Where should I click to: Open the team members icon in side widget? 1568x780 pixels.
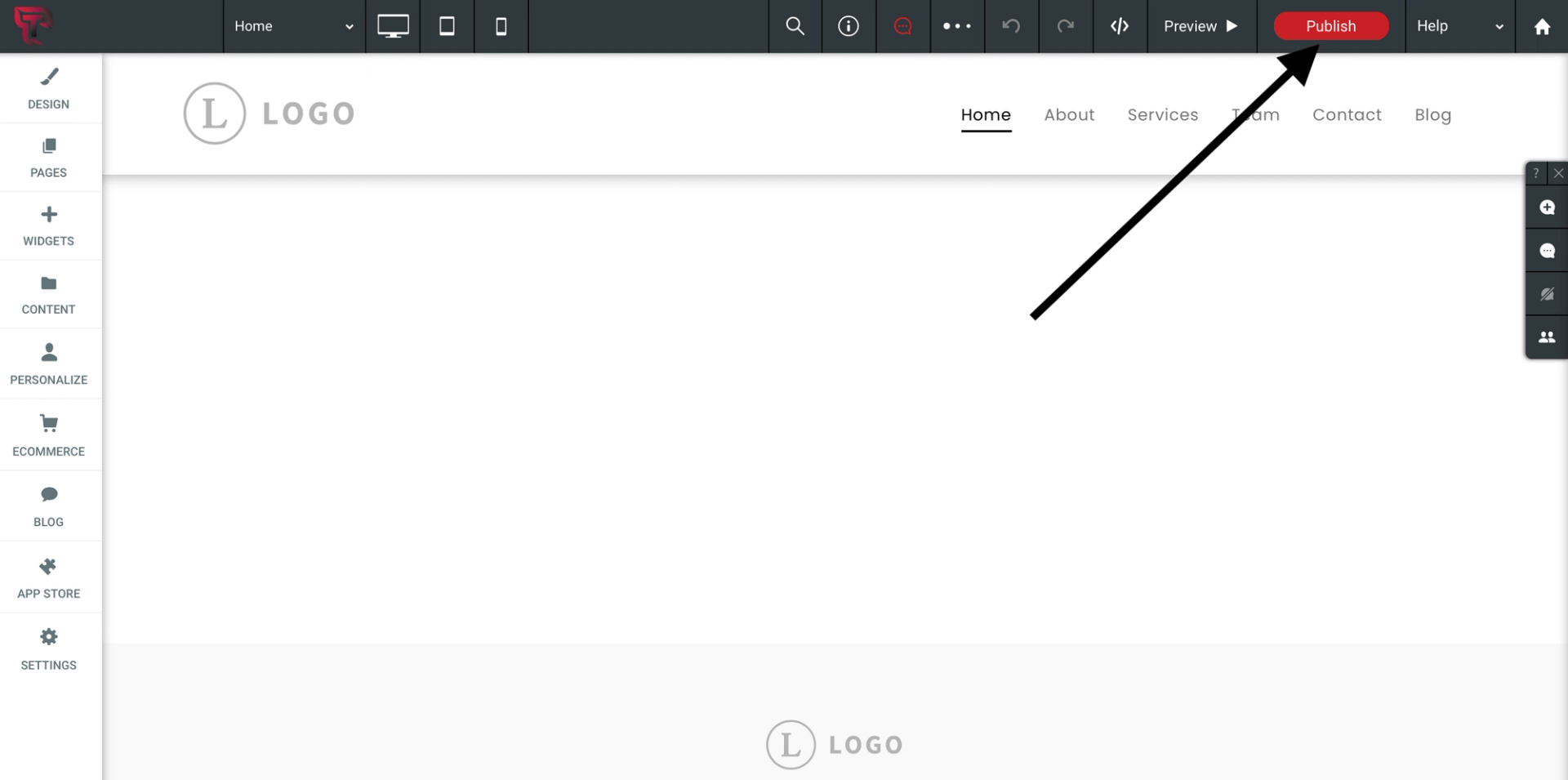coord(1547,337)
